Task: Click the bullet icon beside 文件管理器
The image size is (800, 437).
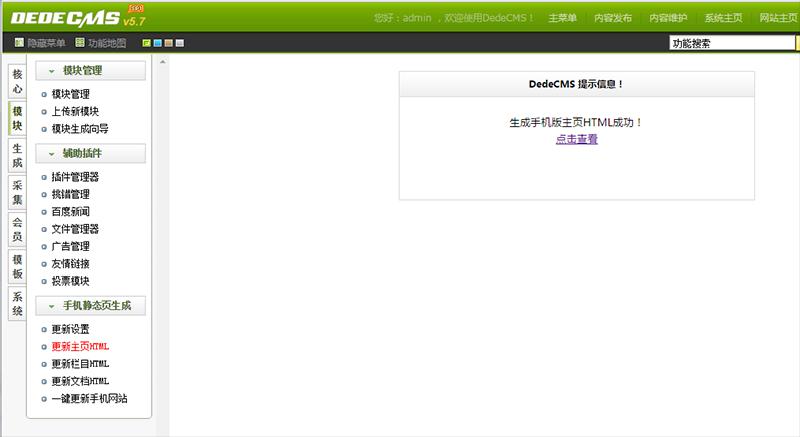Action: point(44,229)
